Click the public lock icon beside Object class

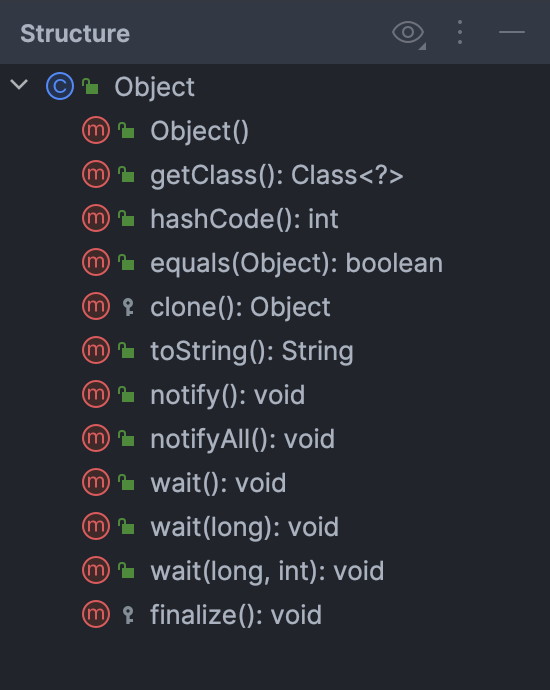90,86
